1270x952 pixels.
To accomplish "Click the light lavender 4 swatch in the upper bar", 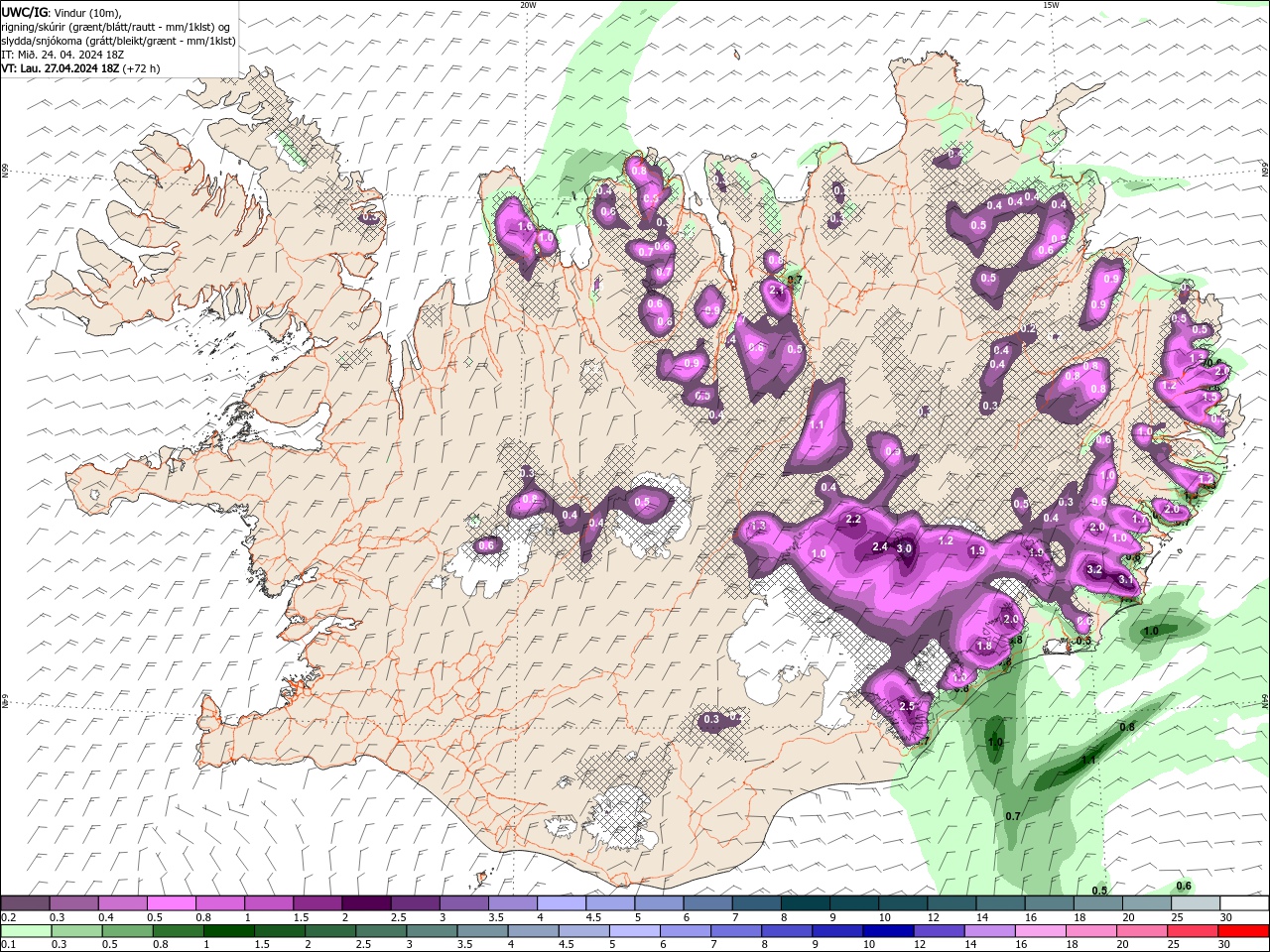I will 562,903.
